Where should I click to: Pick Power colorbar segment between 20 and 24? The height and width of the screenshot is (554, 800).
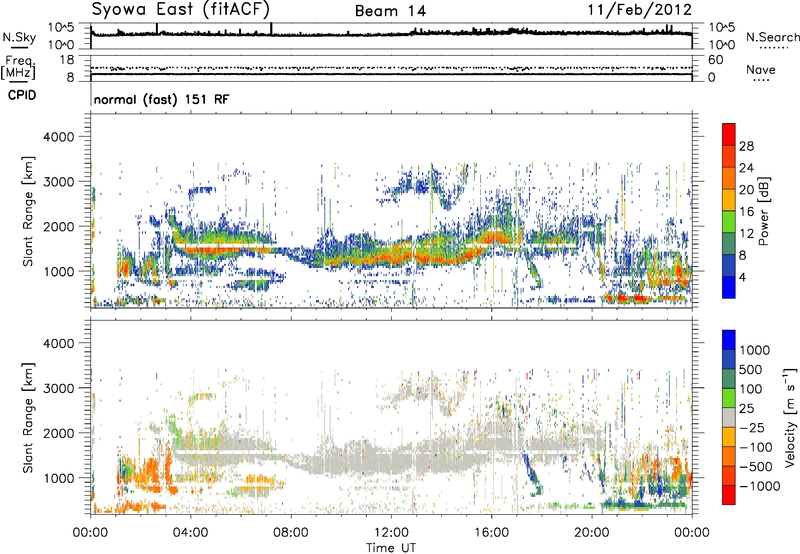pos(729,178)
